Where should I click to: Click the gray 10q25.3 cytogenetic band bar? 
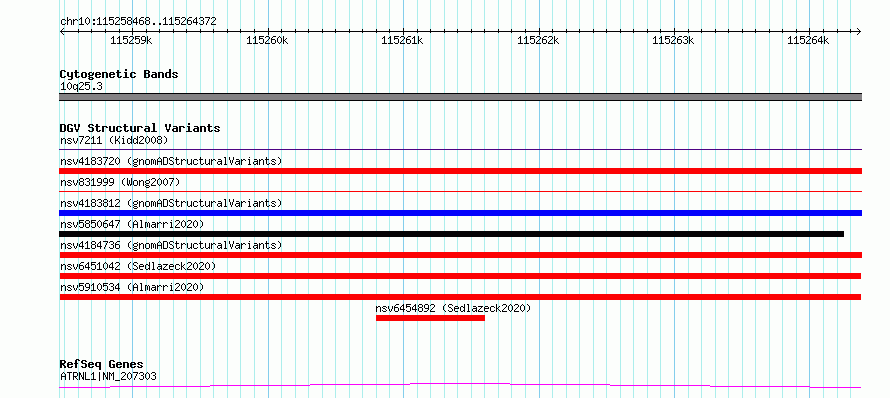click(x=460, y=97)
